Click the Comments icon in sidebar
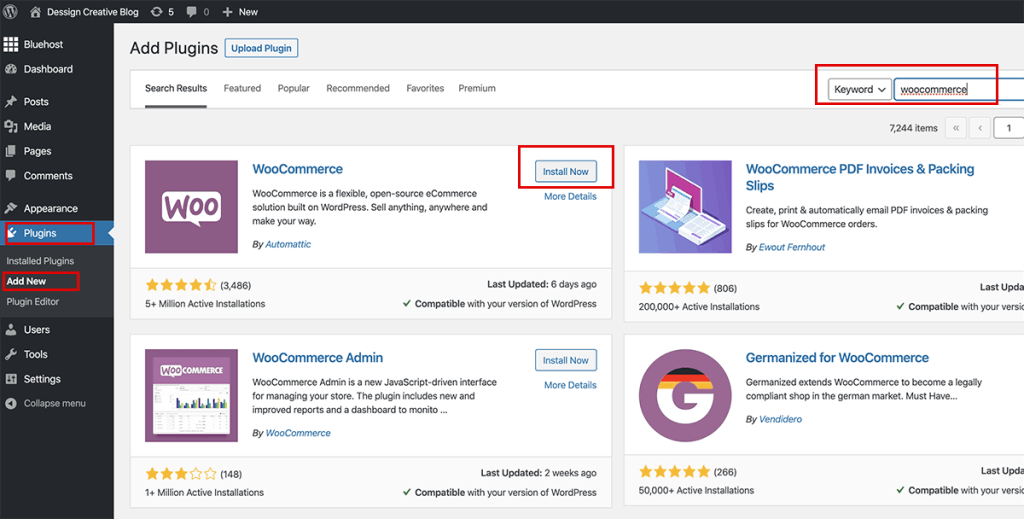The image size is (1024, 519). tap(10, 176)
